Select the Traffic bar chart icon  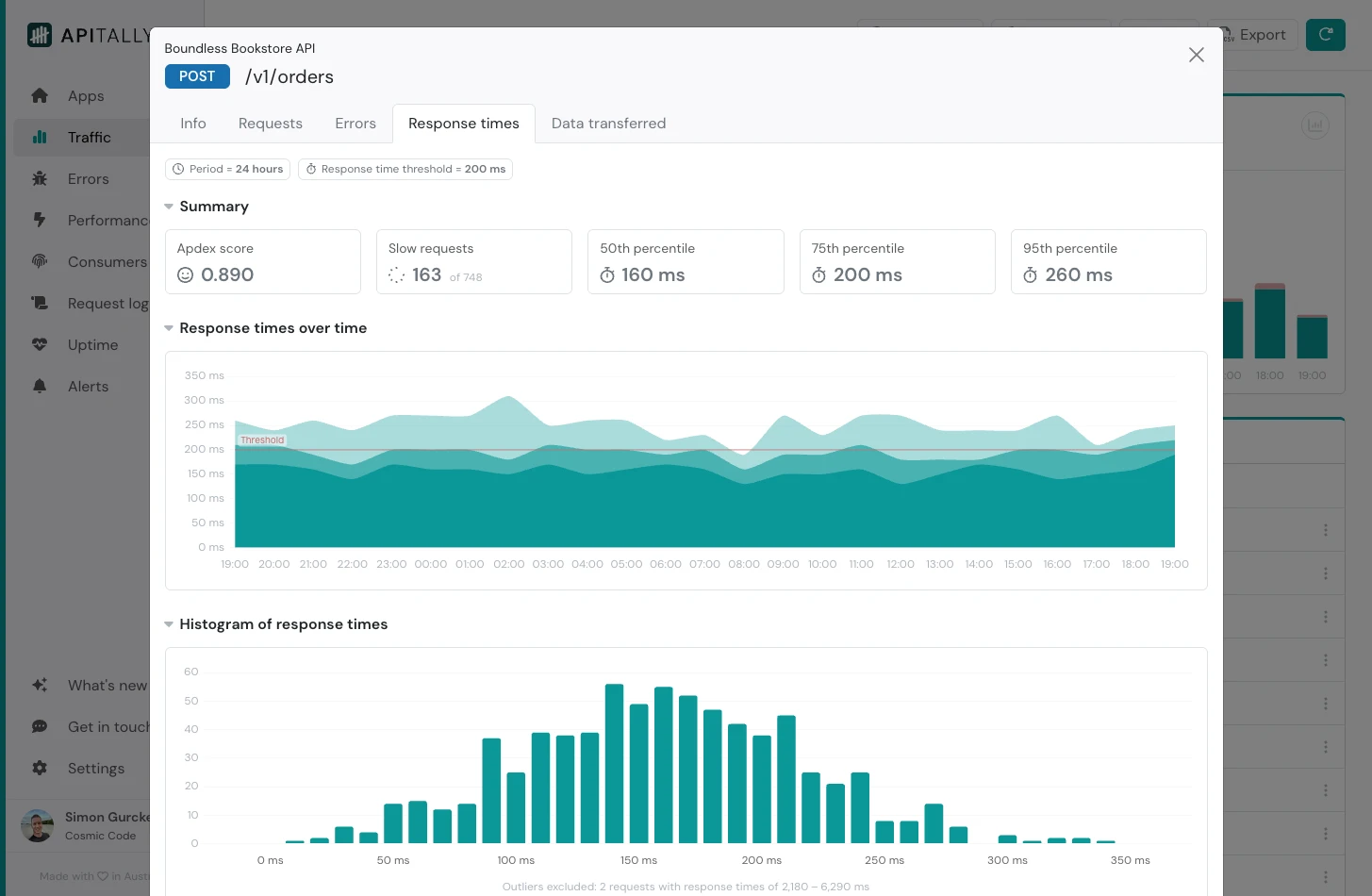[40, 138]
